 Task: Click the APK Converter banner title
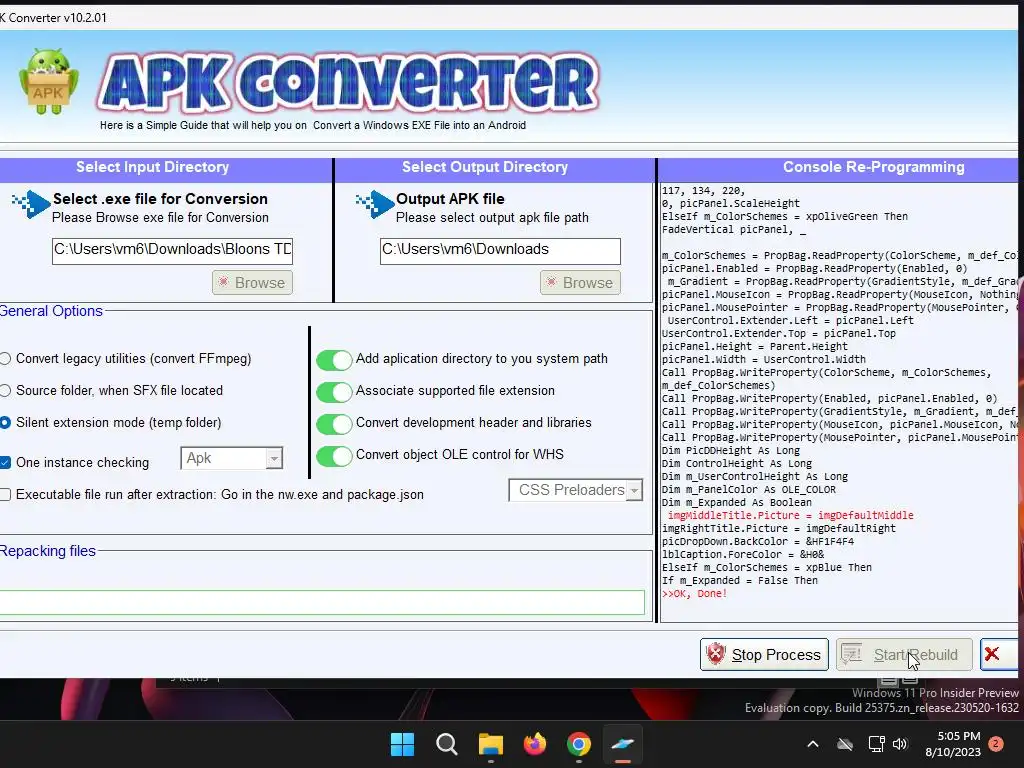[348, 83]
